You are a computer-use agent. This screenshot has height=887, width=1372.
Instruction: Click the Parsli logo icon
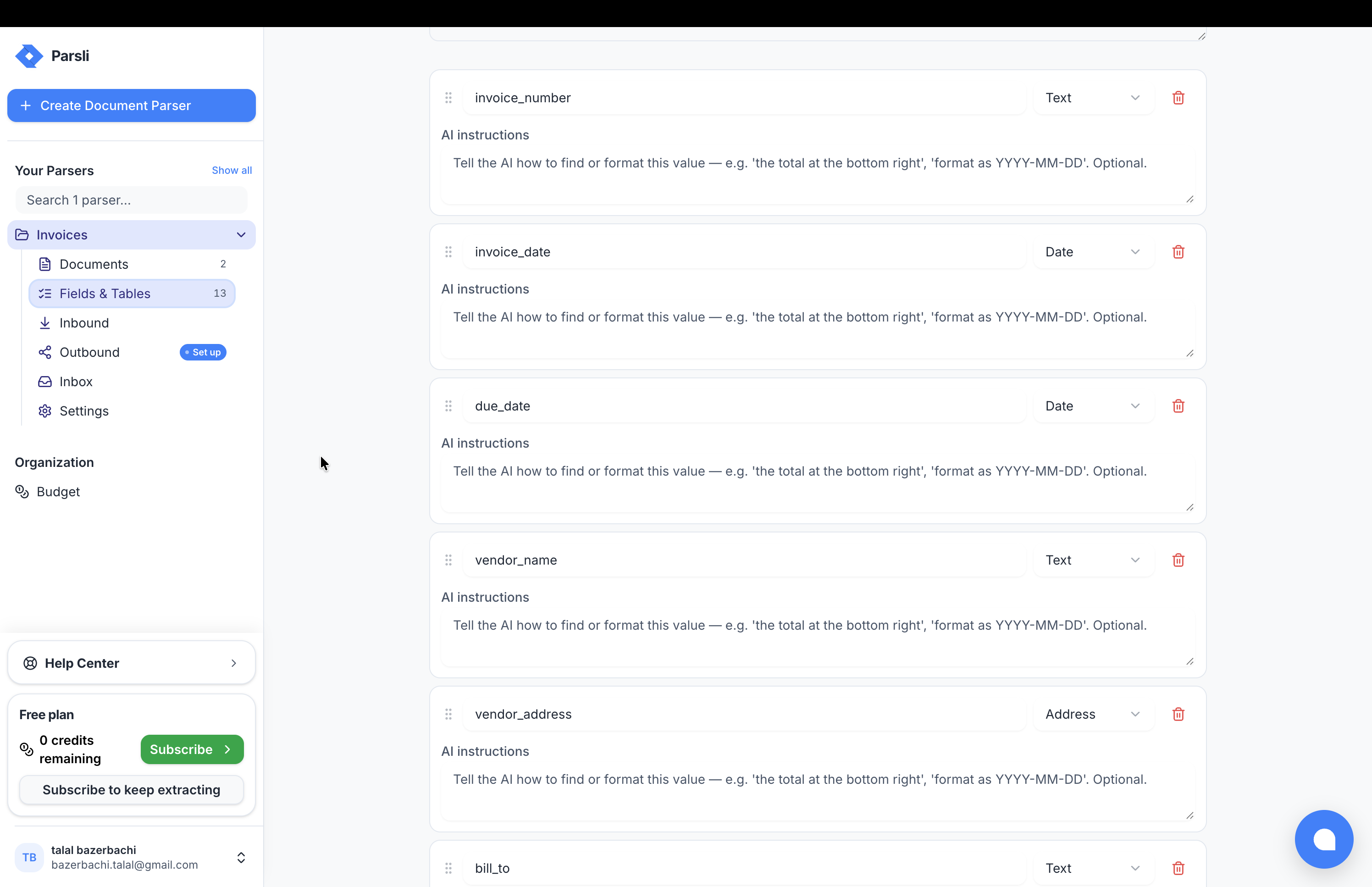coord(29,56)
